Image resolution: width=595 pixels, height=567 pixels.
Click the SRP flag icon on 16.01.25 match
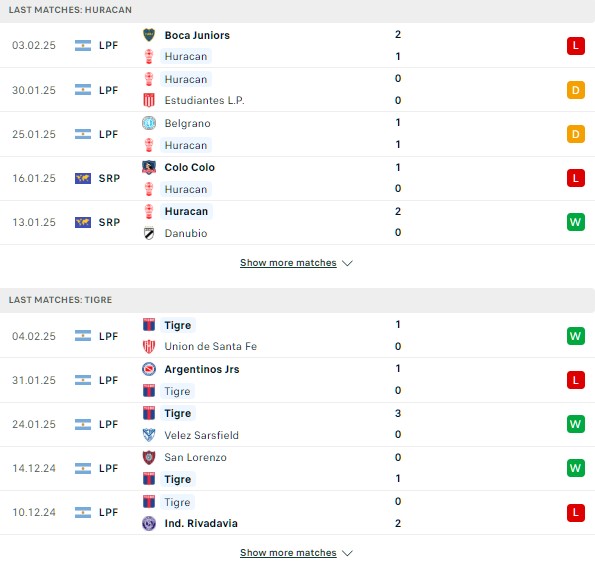coord(83,178)
